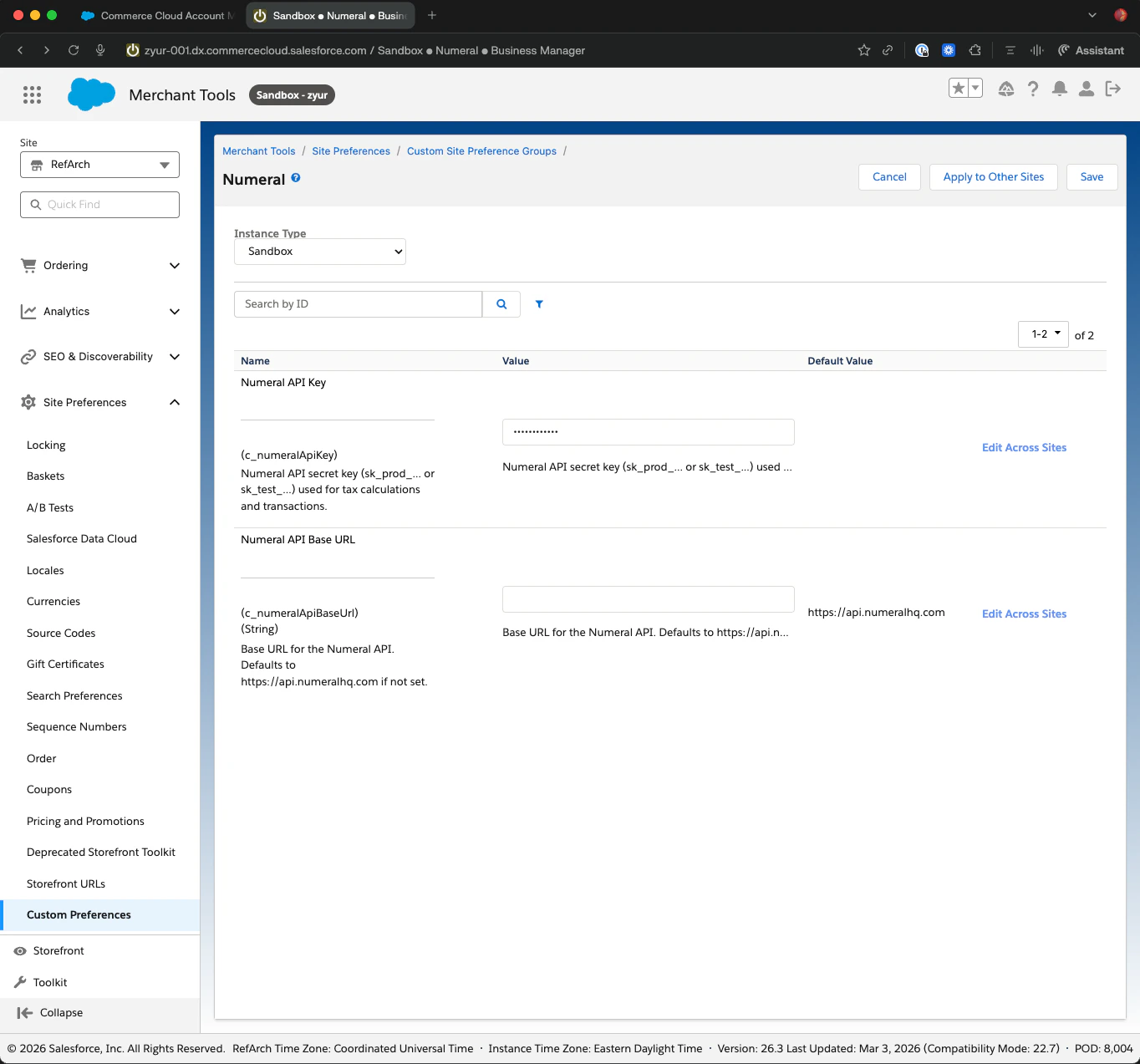Viewport: 1140px width, 1064px height.
Task: Open a new browser tab
Action: tap(432, 15)
